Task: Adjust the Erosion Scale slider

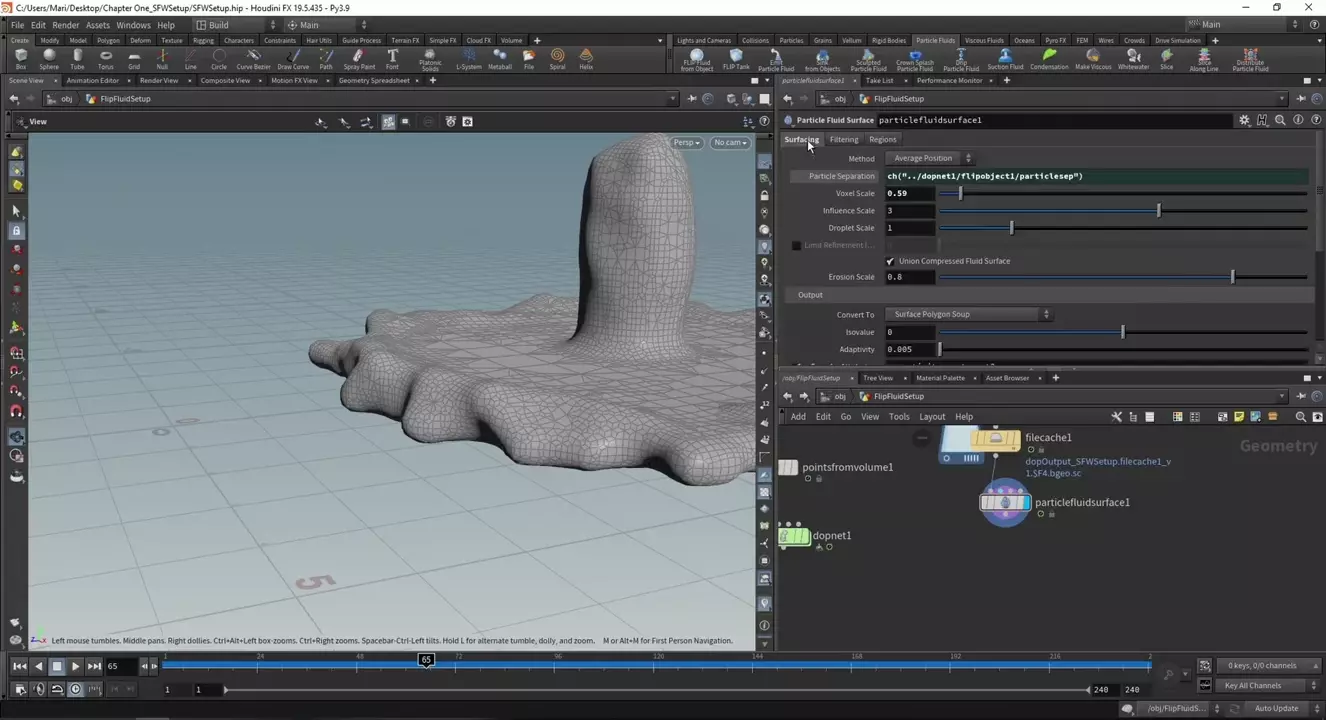Action: click(1232, 277)
